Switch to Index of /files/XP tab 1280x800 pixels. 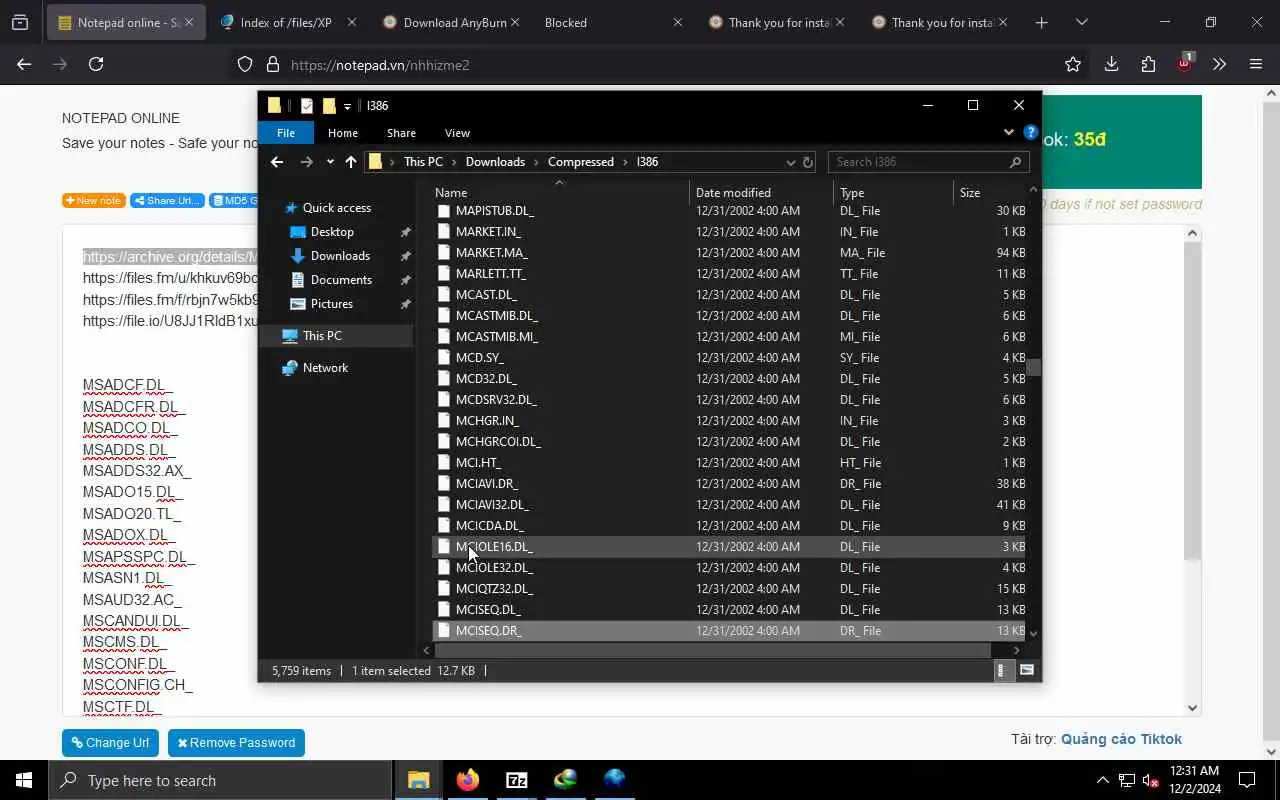[287, 22]
